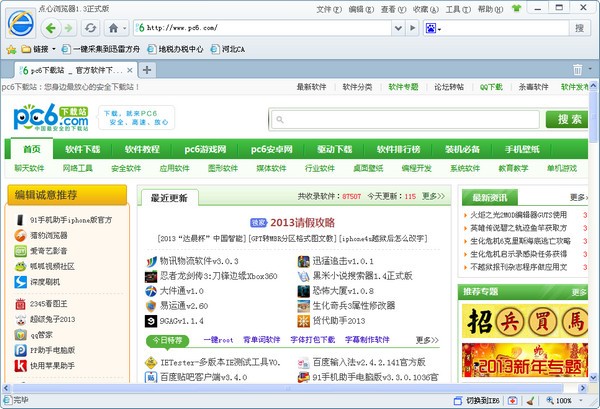
Task: Open the home page with house icon
Action: pyautogui.click(x=113, y=28)
